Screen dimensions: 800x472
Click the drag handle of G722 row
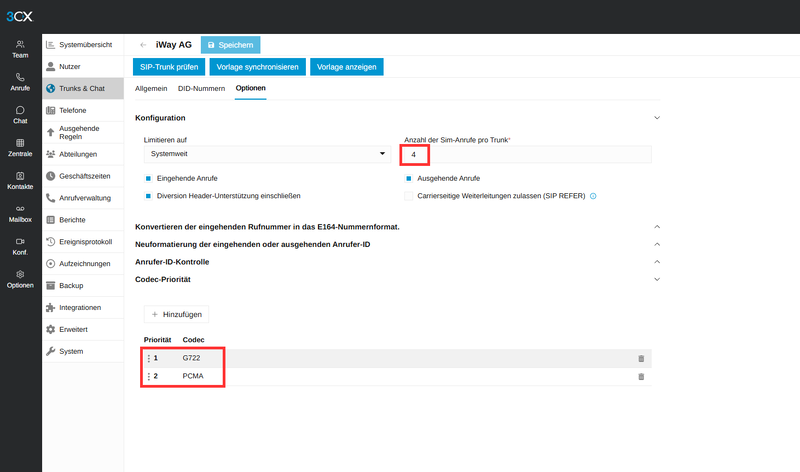coord(148,358)
